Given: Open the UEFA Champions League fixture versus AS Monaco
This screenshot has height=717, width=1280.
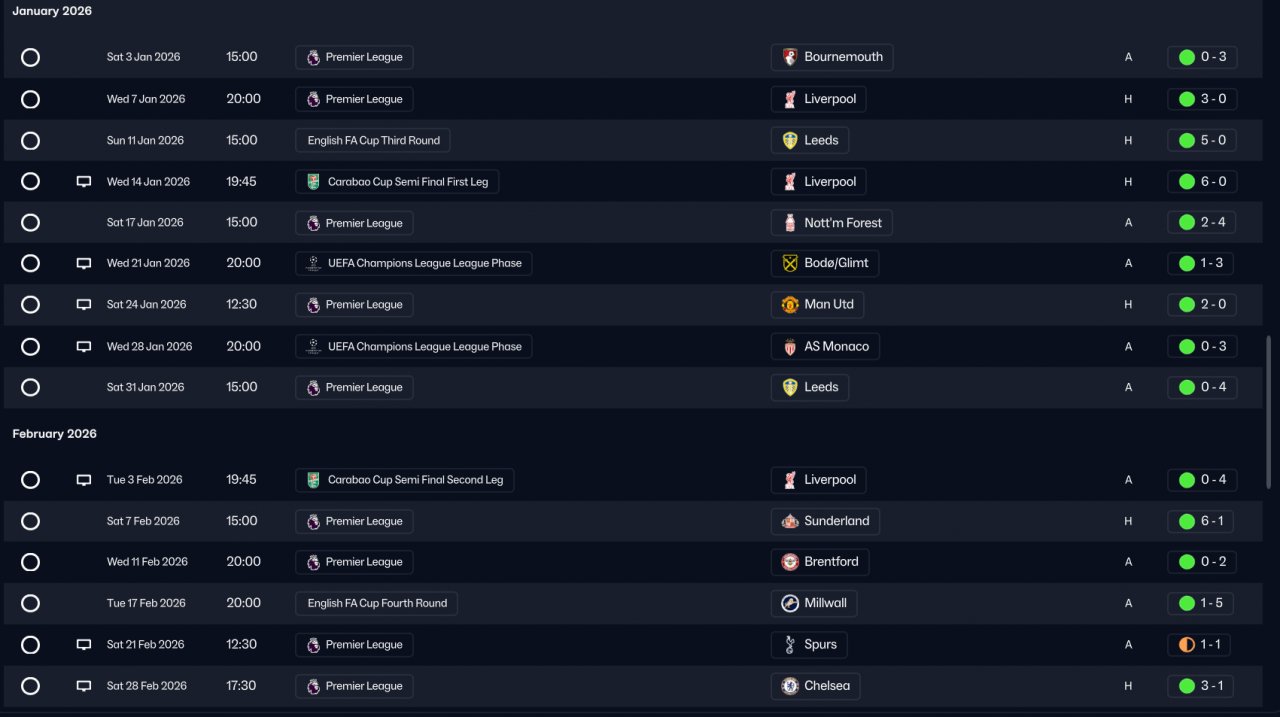Looking at the screenshot, I should point(414,347).
